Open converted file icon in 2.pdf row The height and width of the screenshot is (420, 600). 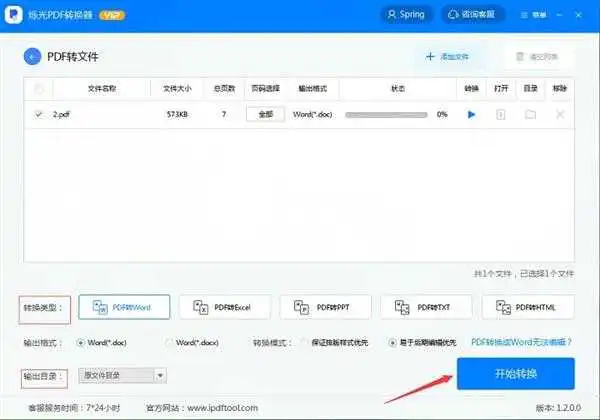click(x=501, y=115)
